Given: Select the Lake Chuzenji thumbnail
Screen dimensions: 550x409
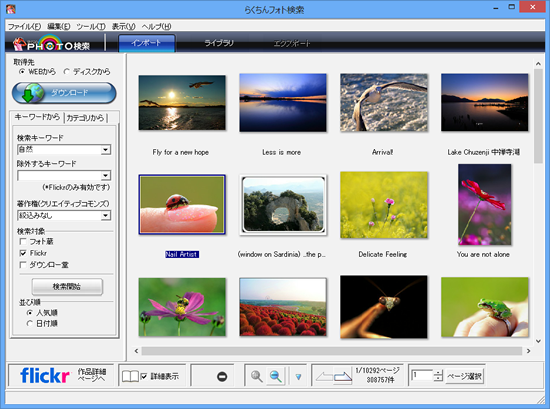Looking at the screenshot, I should pyautogui.click(x=484, y=102).
